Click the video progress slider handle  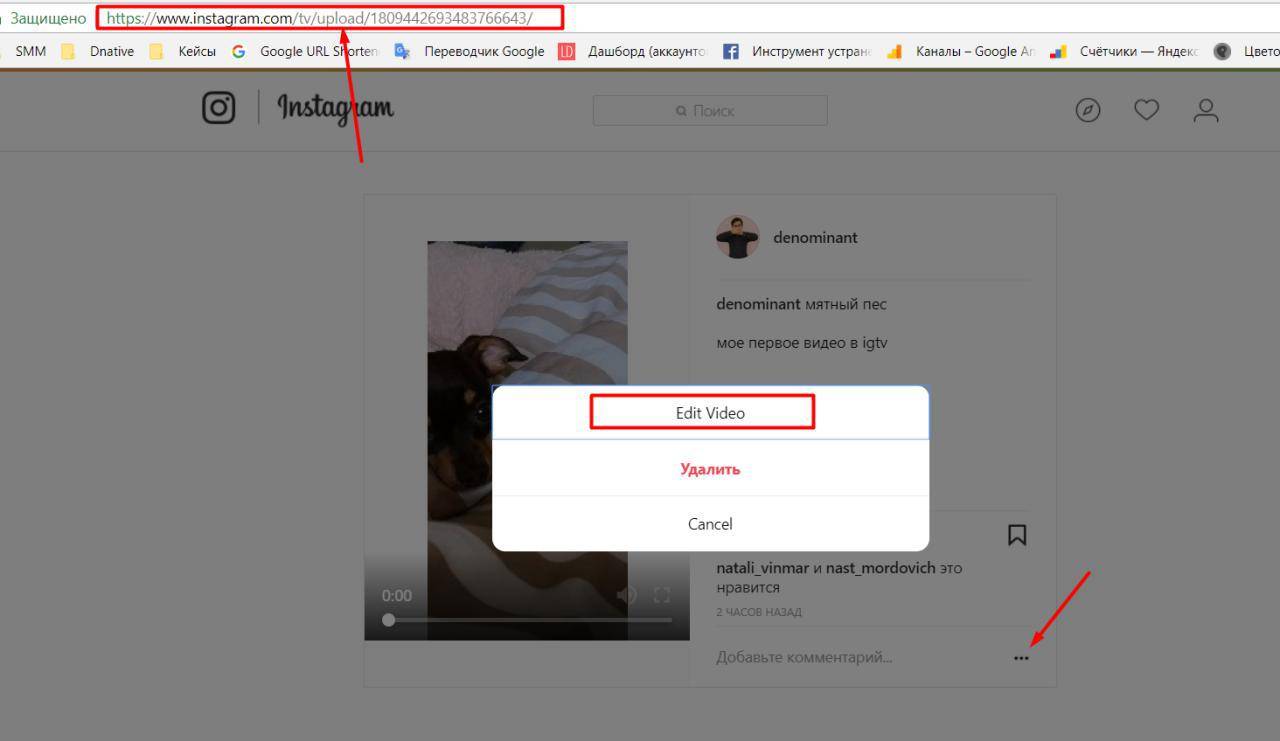pos(389,620)
